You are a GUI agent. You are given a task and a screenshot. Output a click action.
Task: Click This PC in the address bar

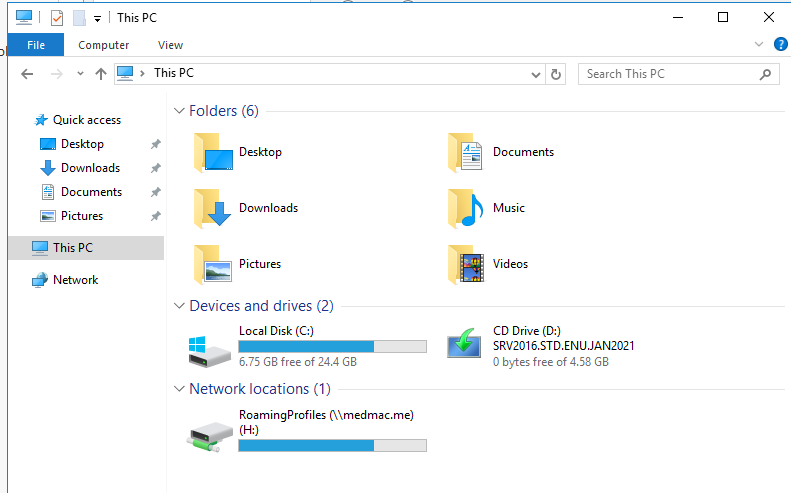tap(174, 73)
